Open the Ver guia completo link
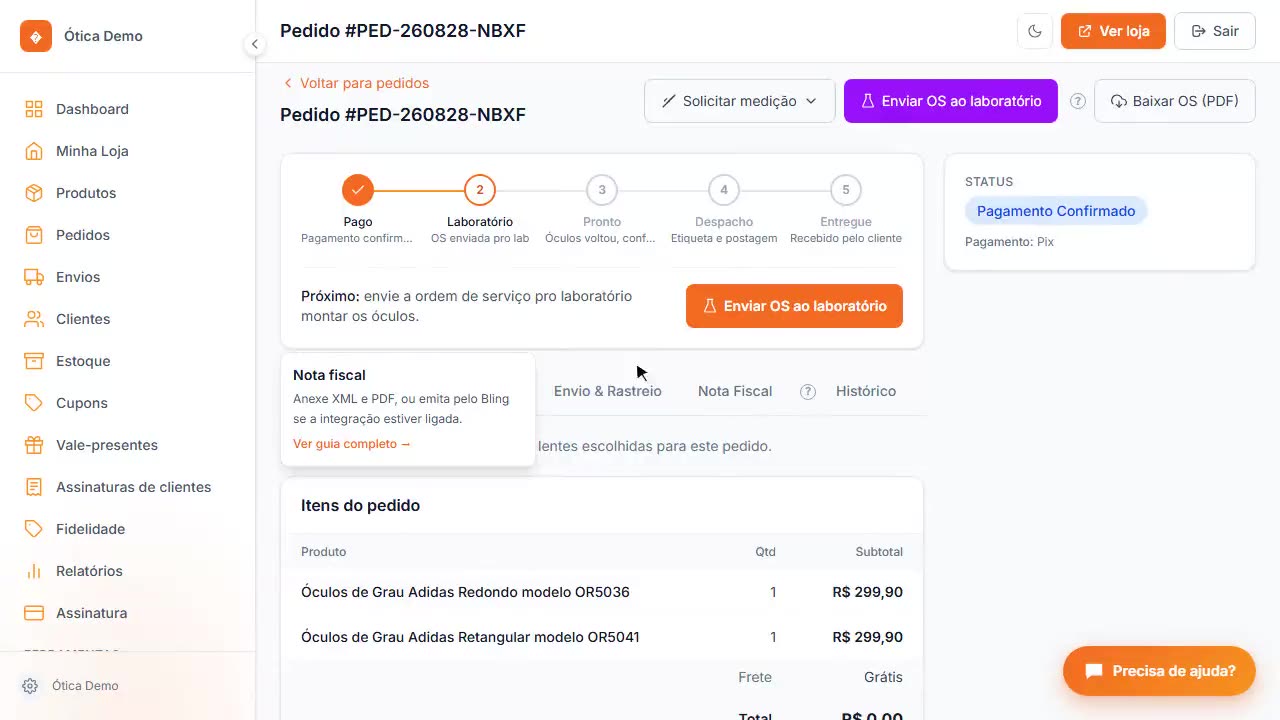The width and height of the screenshot is (1280, 720). [x=352, y=443]
